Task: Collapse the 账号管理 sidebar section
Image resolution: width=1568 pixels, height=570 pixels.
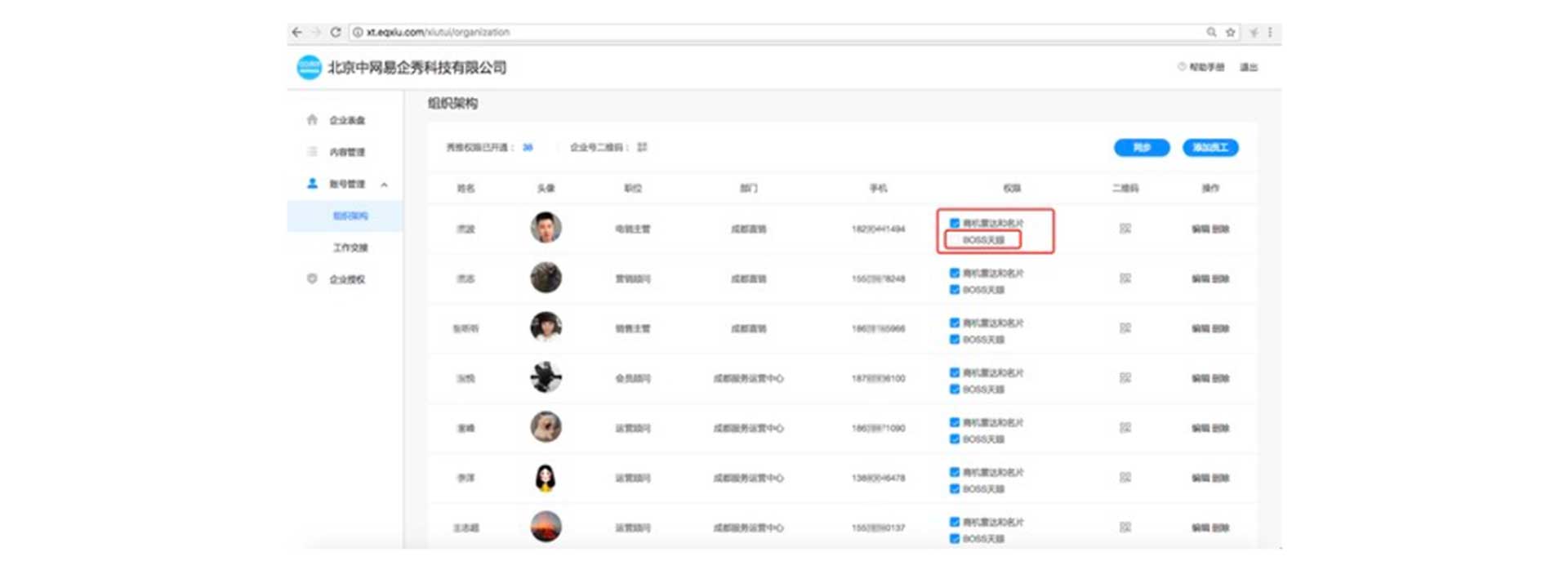Action: click(x=384, y=185)
